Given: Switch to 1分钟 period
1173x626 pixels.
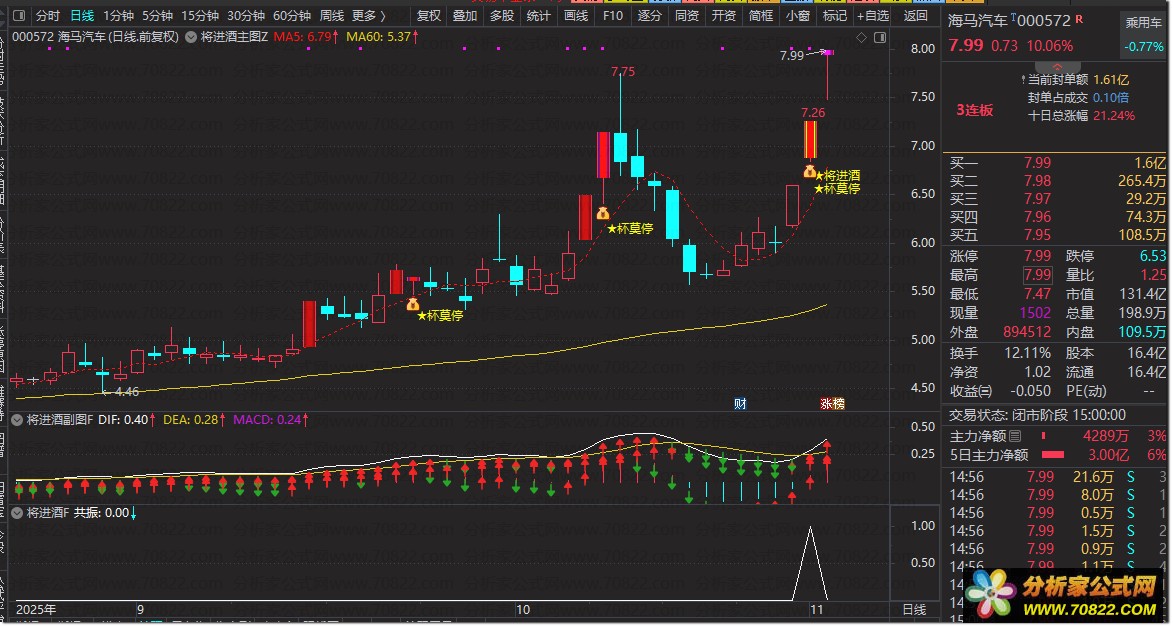Looking at the screenshot, I should [x=118, y=16].
